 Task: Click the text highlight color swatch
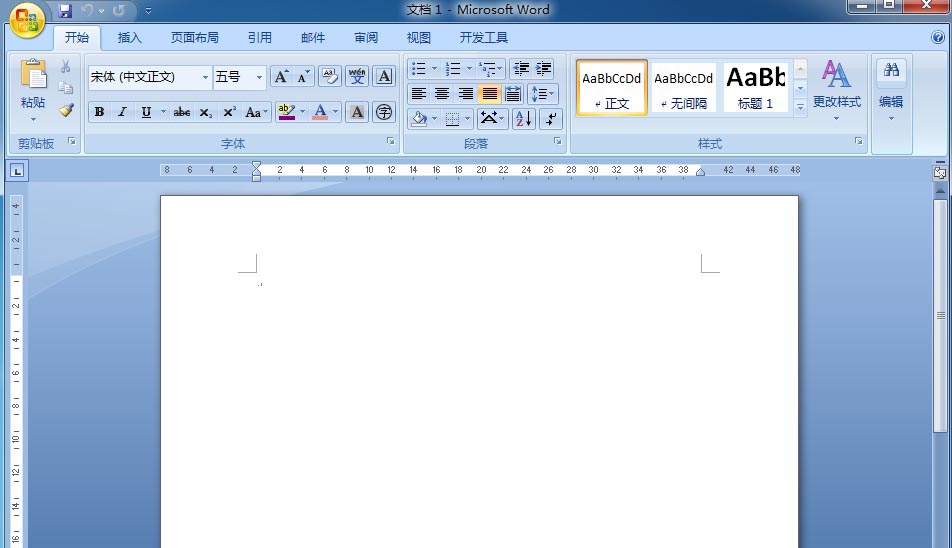[286, 112]
